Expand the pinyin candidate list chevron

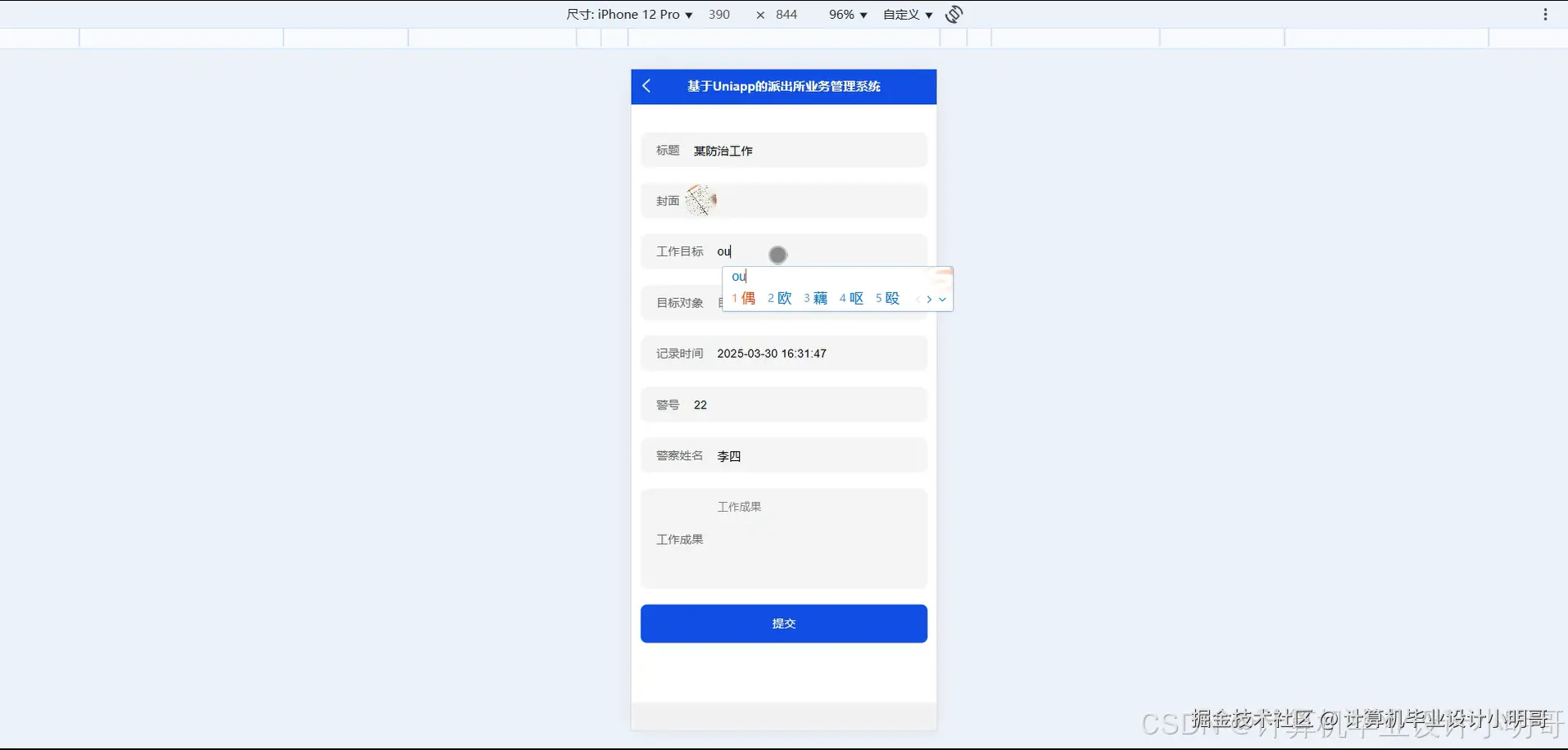click(x=943, y=300)
